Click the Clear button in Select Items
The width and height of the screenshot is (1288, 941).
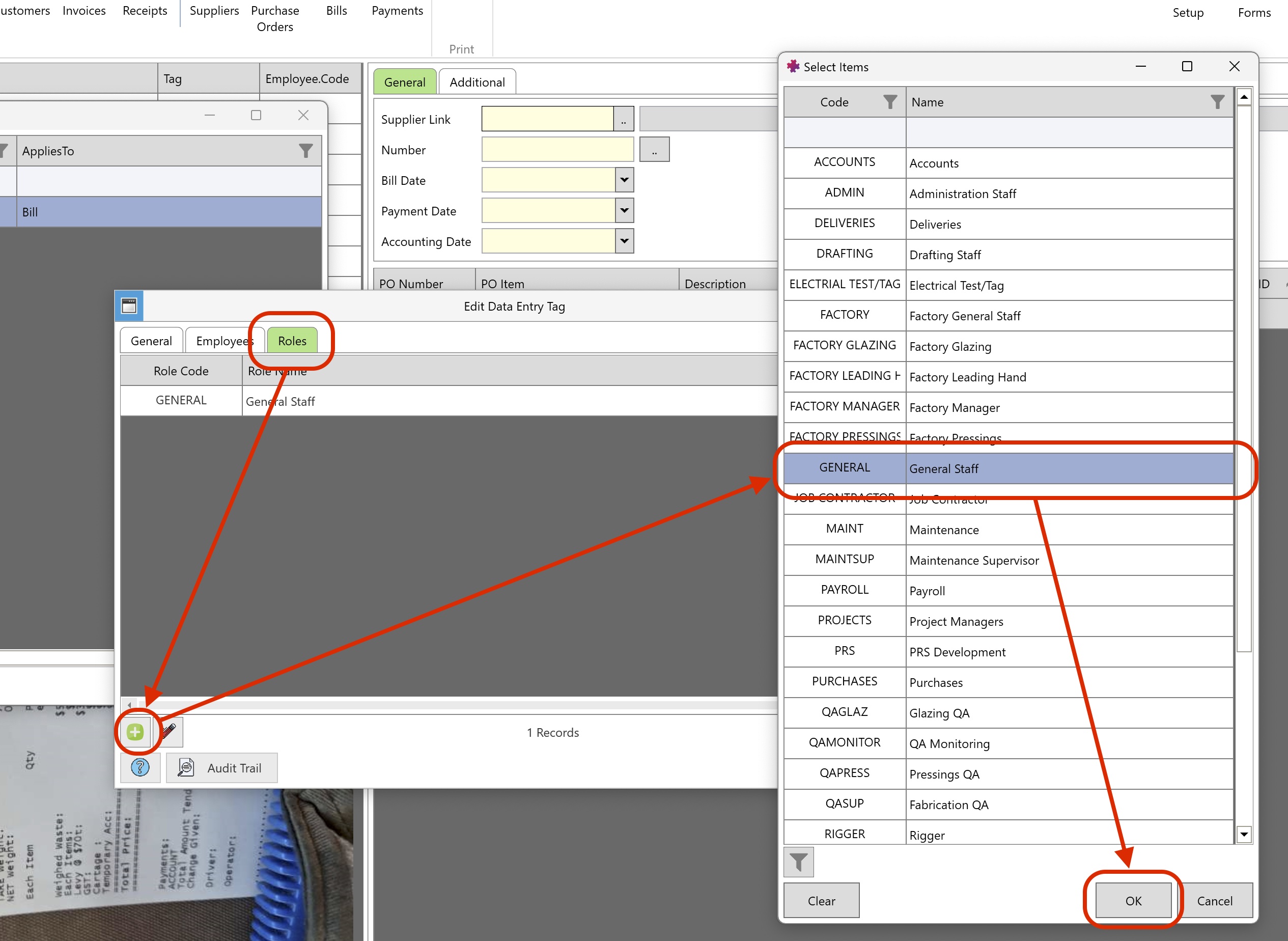click(x=821, y=900)
